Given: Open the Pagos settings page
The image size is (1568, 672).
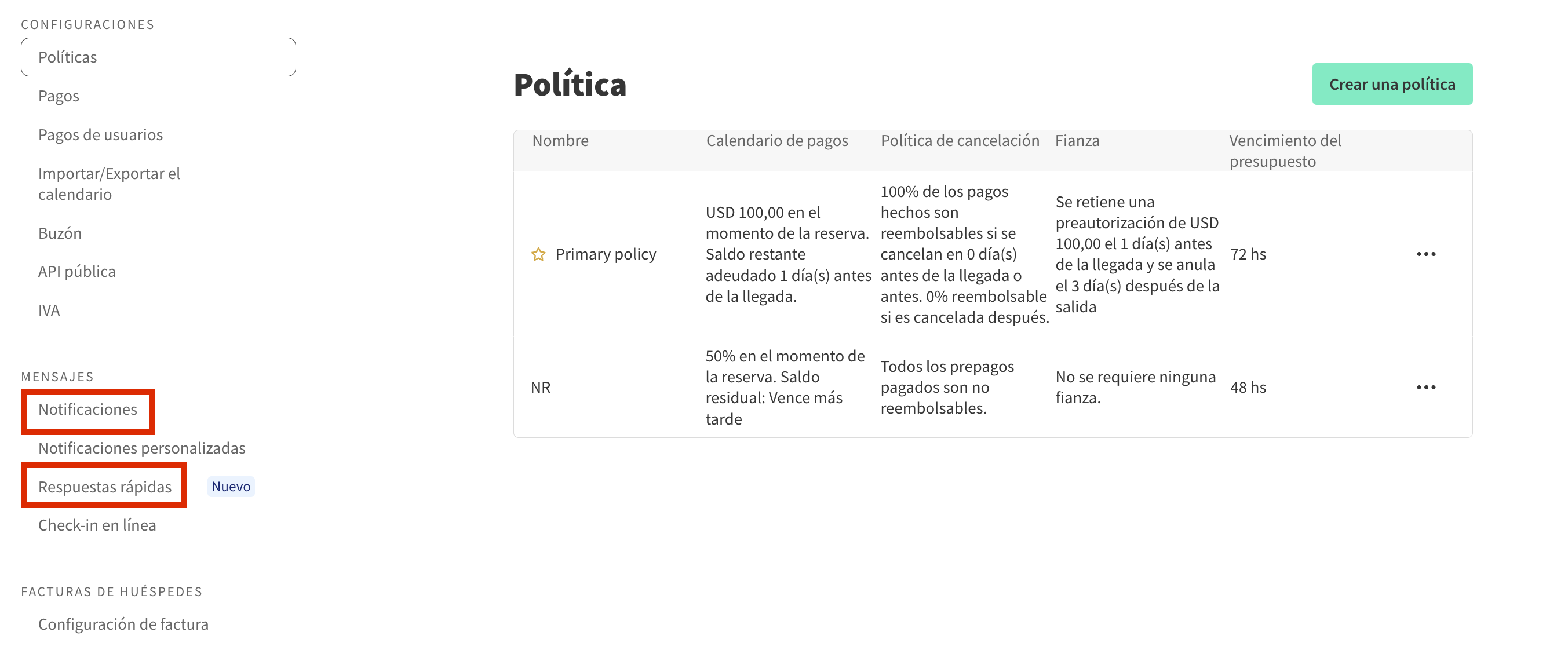Looking at the screenshot, I should pyautogui.click(x=59, y=96).
